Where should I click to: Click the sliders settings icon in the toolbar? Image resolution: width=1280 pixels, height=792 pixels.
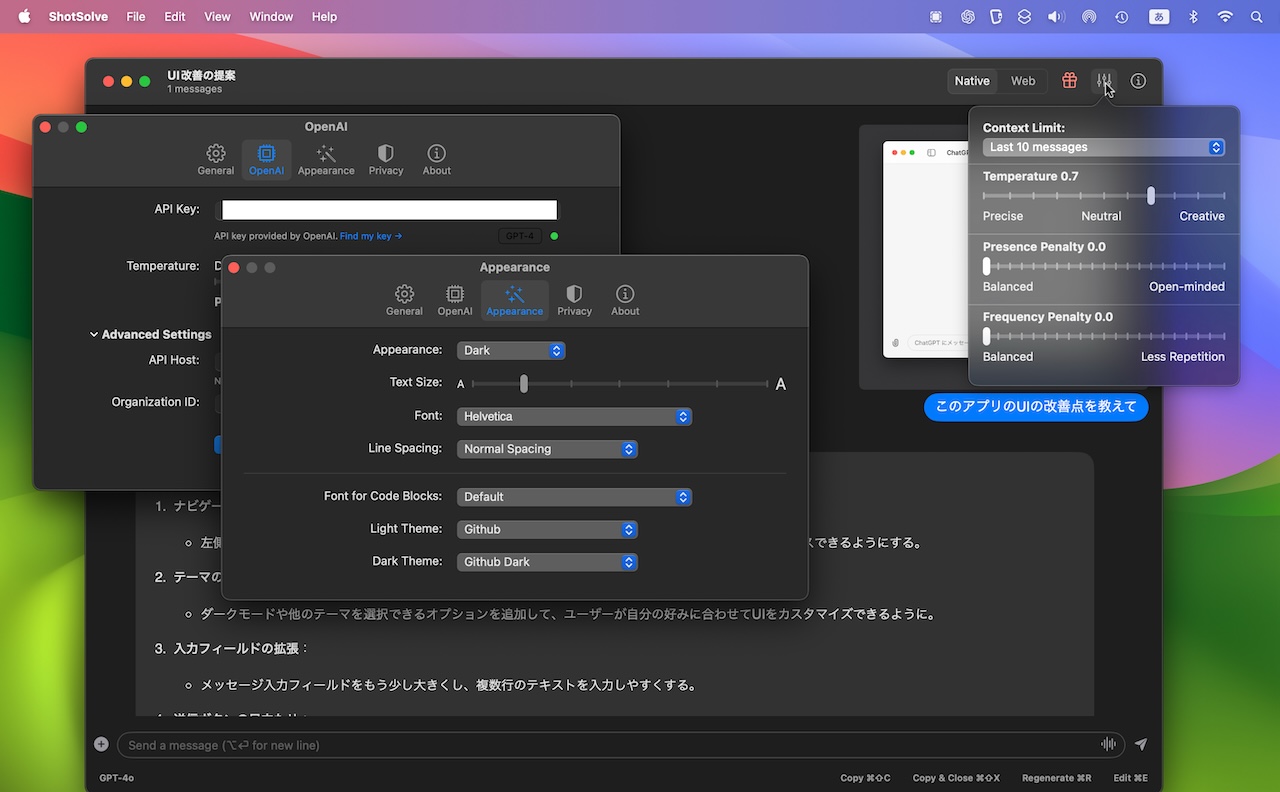pos(1104,81)
